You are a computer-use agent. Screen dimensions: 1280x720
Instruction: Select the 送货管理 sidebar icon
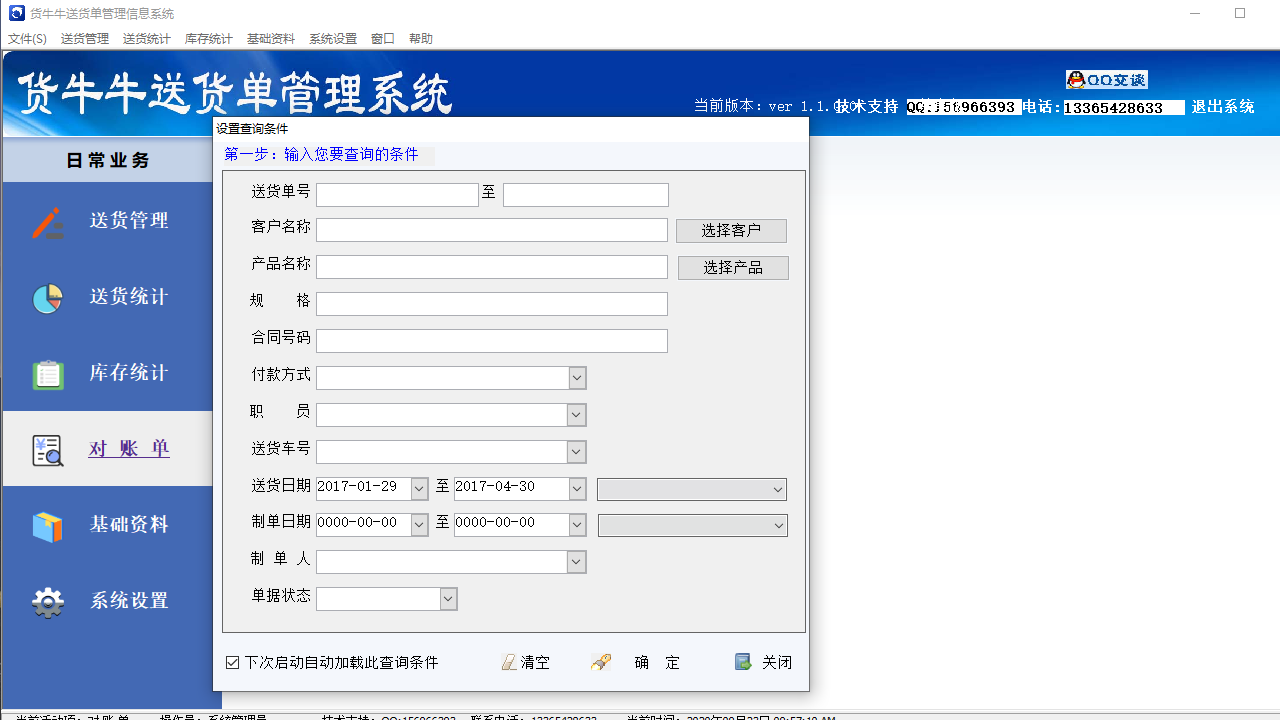(x=47, y=222)
